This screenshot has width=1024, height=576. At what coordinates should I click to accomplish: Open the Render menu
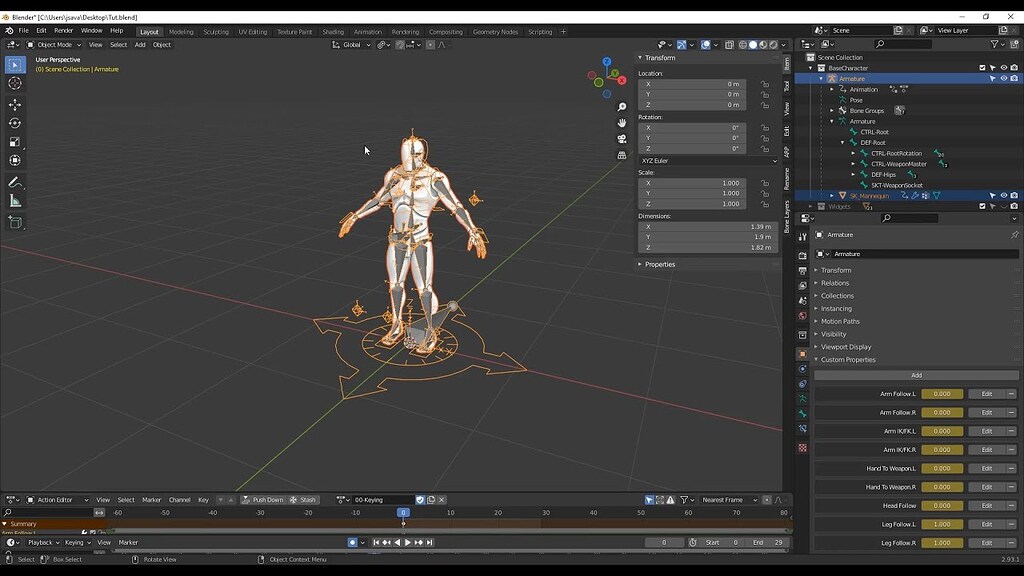pyautogui.click(x=63, y=31)
